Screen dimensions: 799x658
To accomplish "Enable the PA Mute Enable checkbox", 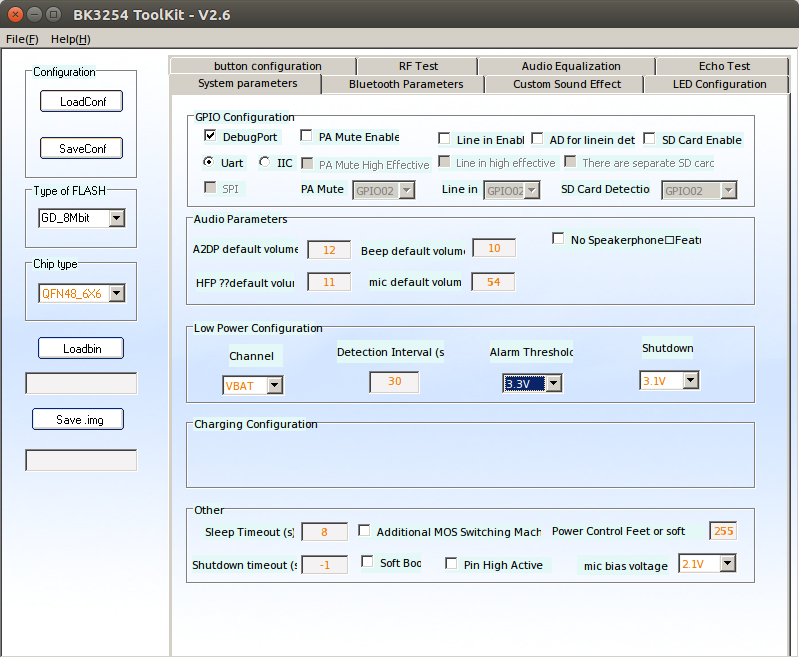I will [306, 136].
